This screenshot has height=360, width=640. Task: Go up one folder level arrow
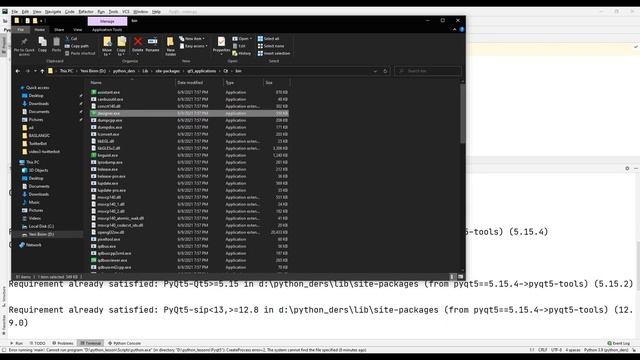tap(42, 71)
